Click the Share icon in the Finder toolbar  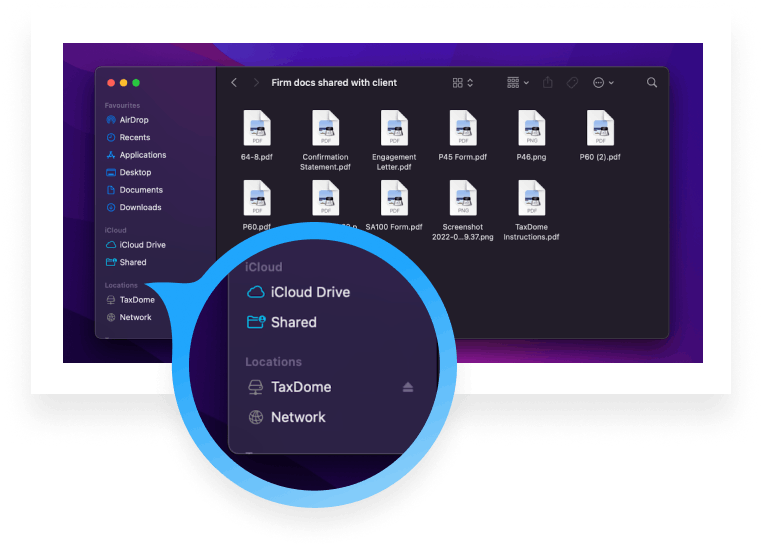[548, 83]
